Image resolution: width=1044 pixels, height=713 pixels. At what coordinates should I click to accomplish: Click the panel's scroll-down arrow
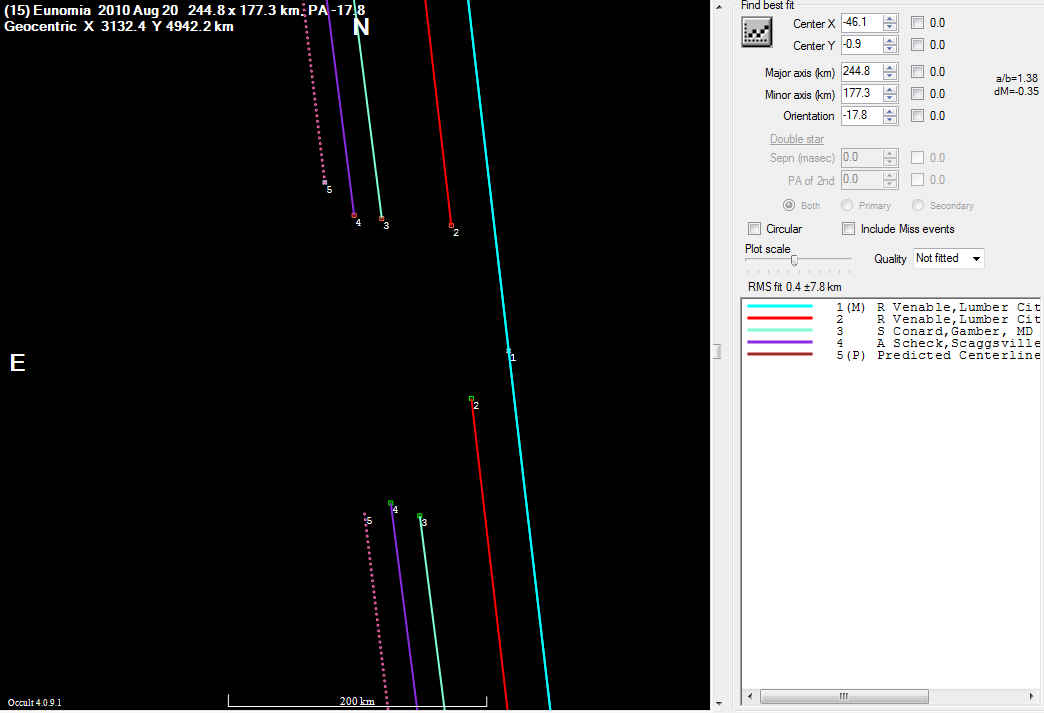[718, 703]
